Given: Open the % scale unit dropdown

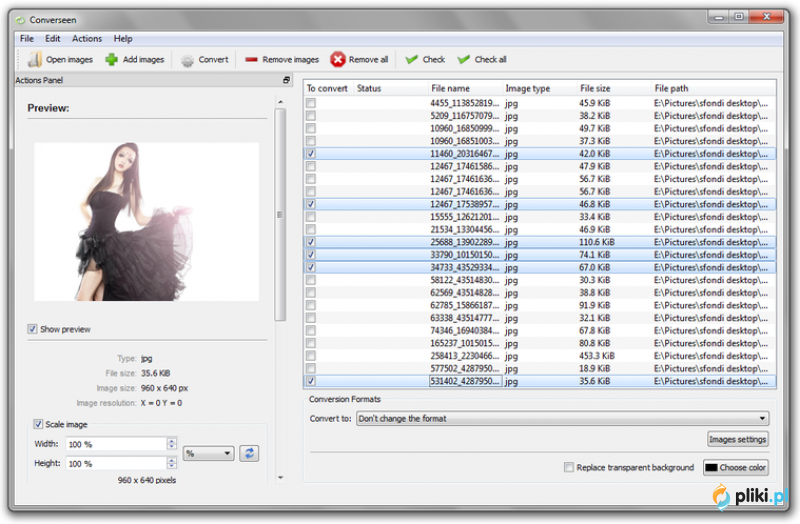Looking at the screenshot, I should coord(208,453).
